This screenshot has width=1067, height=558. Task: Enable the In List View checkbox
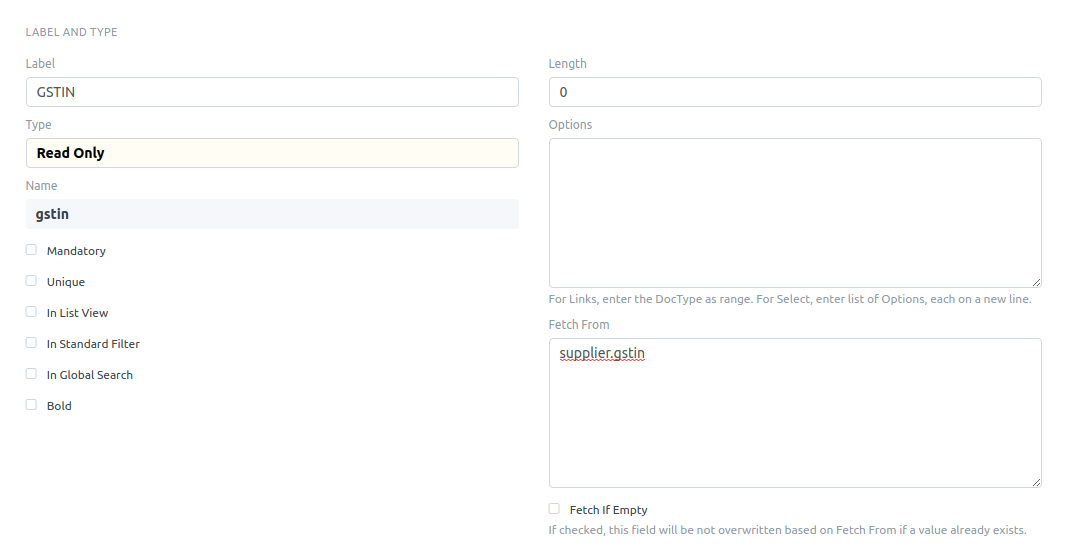31,312
